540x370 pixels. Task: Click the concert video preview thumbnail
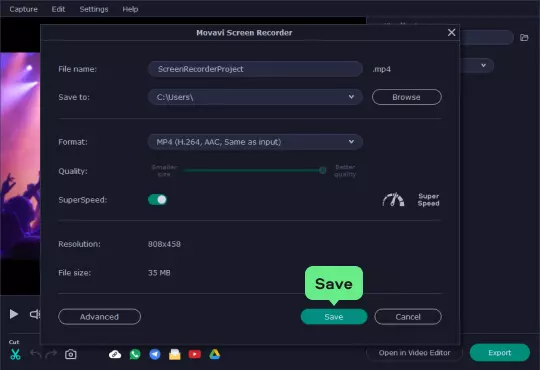tap(20, 155)
